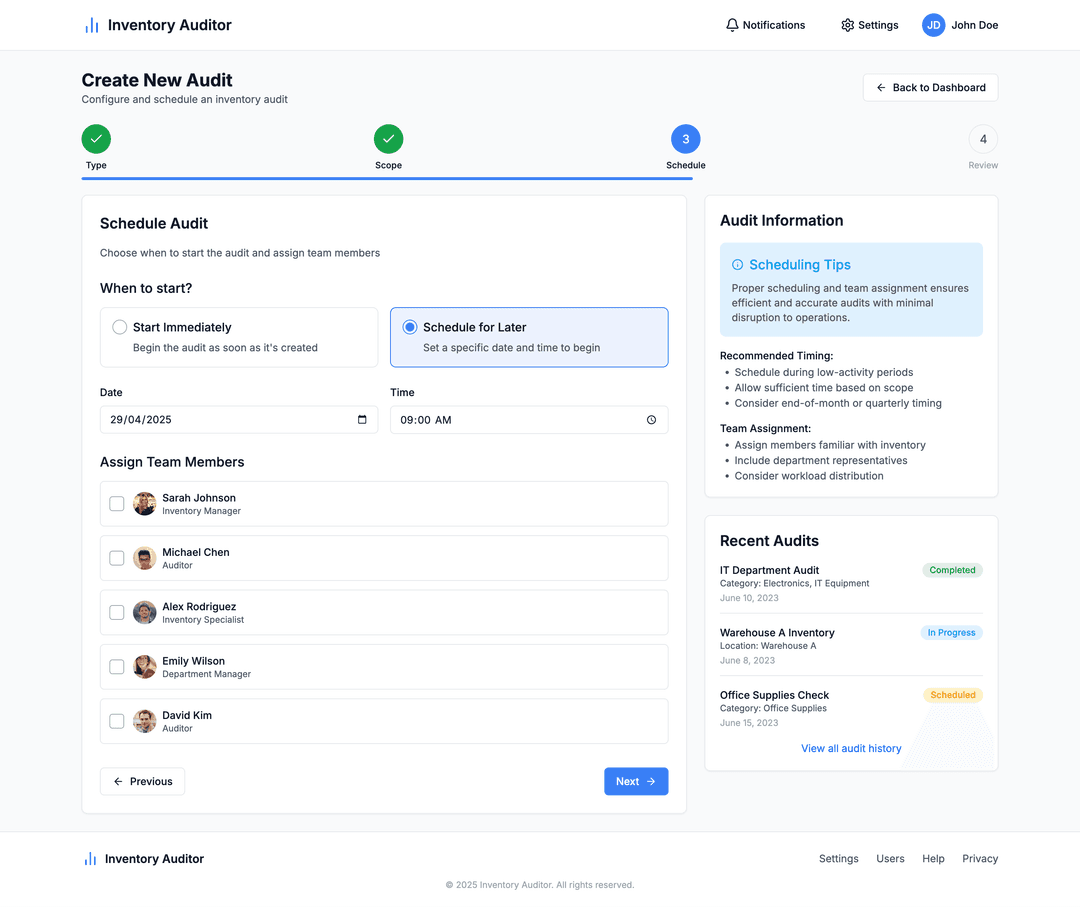Viewport: 1080px width, 909px height.
Task: Jump to step 4 Review
Action: [983, 139]
